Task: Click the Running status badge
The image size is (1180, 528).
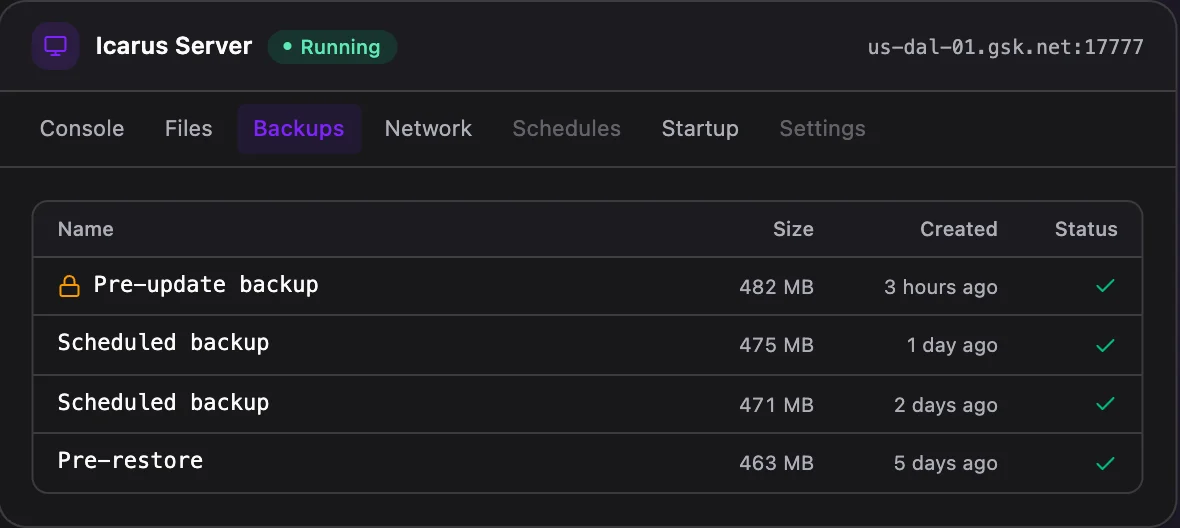Action: pyautogui.click(x=332, y=47)
